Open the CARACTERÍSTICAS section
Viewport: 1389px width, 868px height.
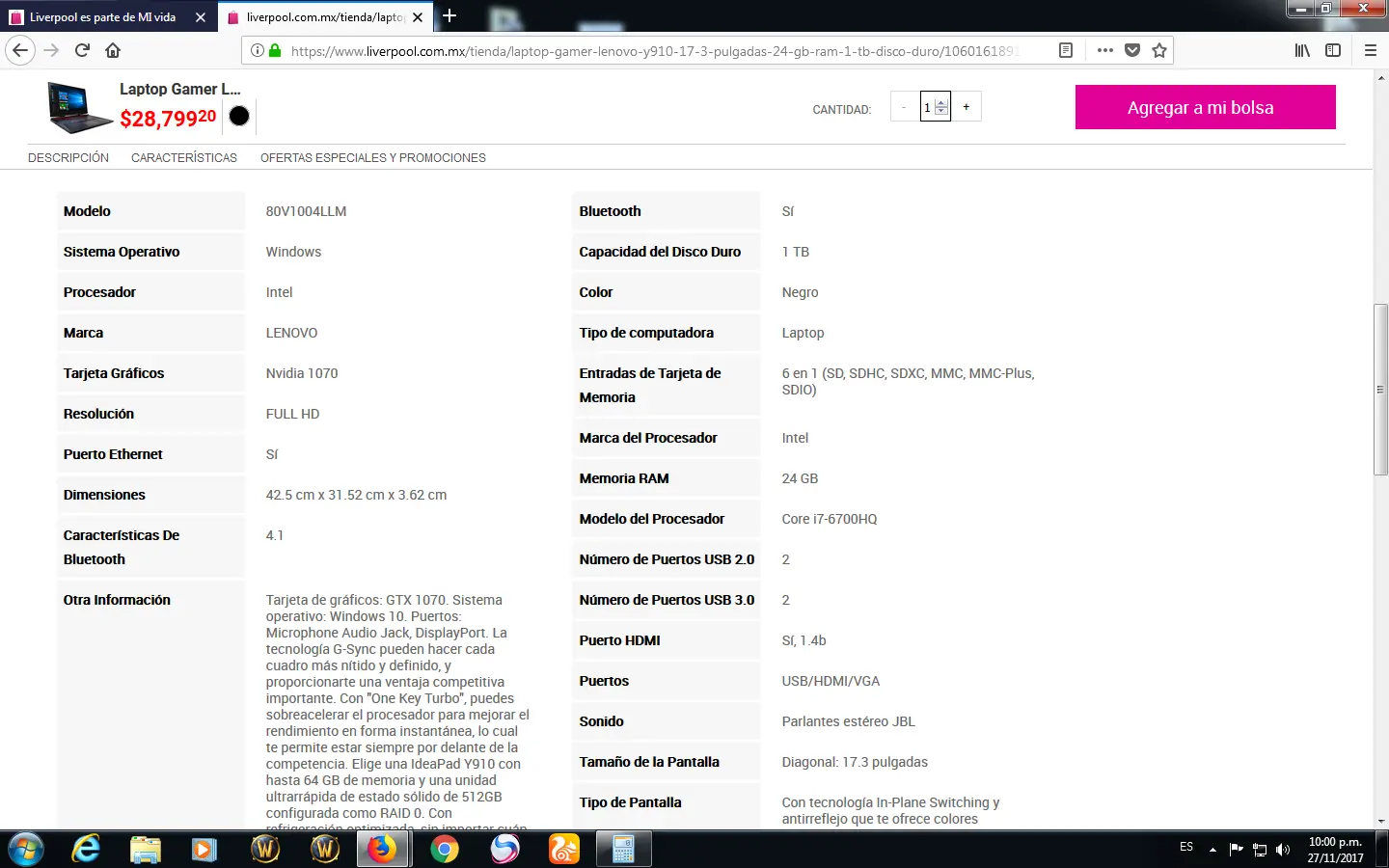(184, 158)
